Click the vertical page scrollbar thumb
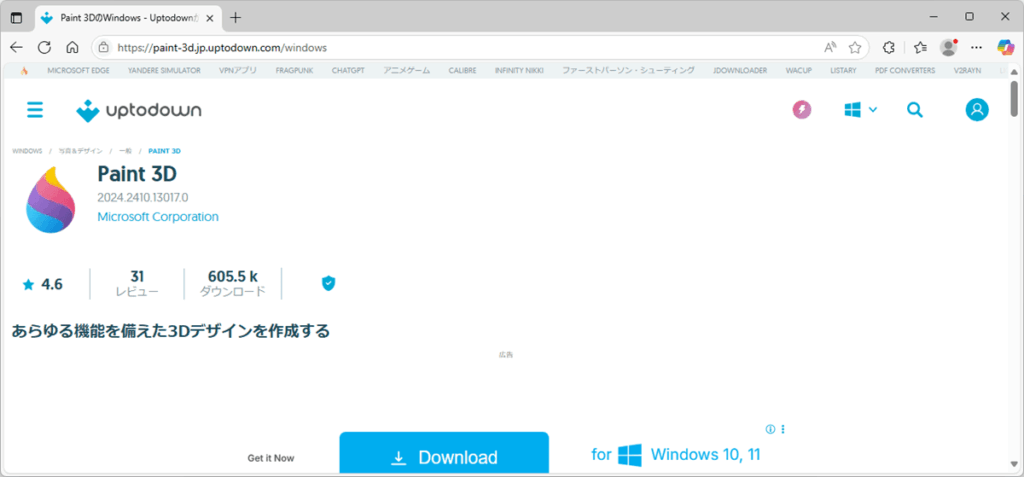This screenshot has height=477, width=1024. (1014, 98)
